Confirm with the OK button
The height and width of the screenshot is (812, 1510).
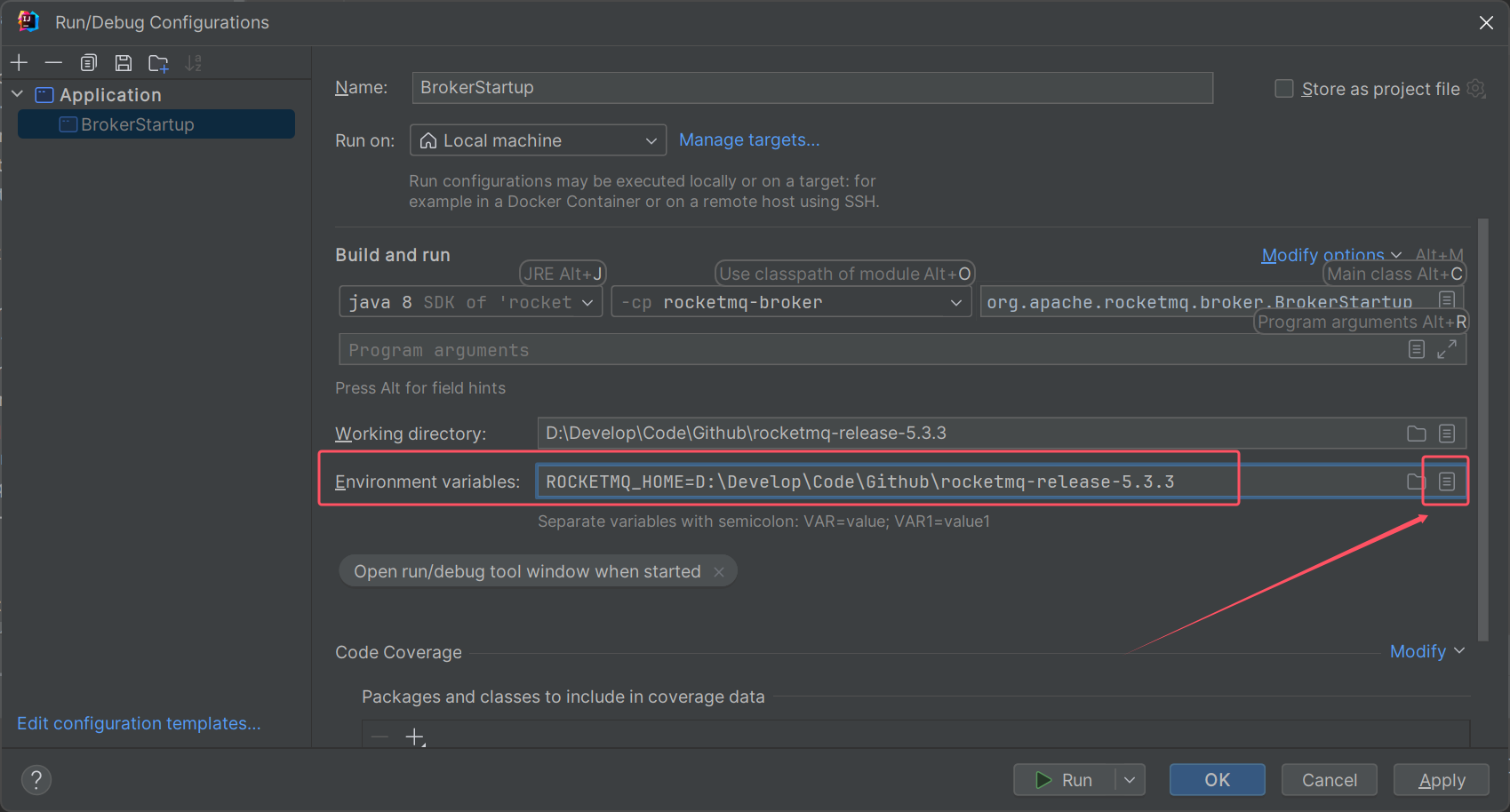click(1218, 780)
